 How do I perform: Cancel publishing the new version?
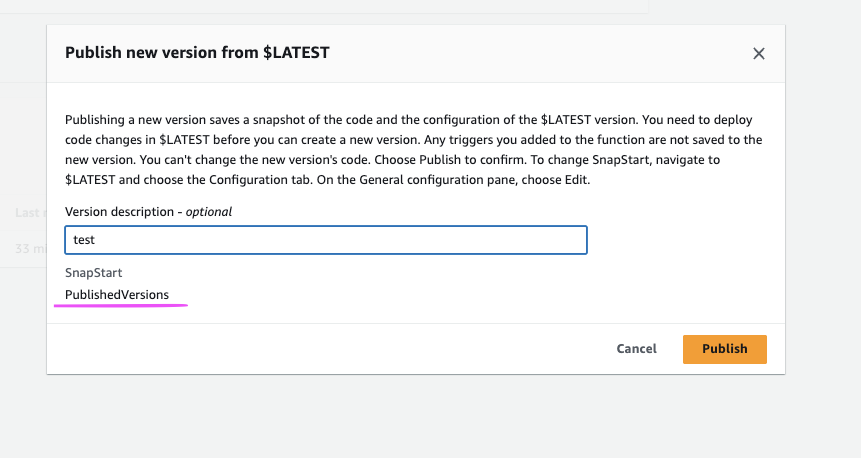tap(636, 349)
